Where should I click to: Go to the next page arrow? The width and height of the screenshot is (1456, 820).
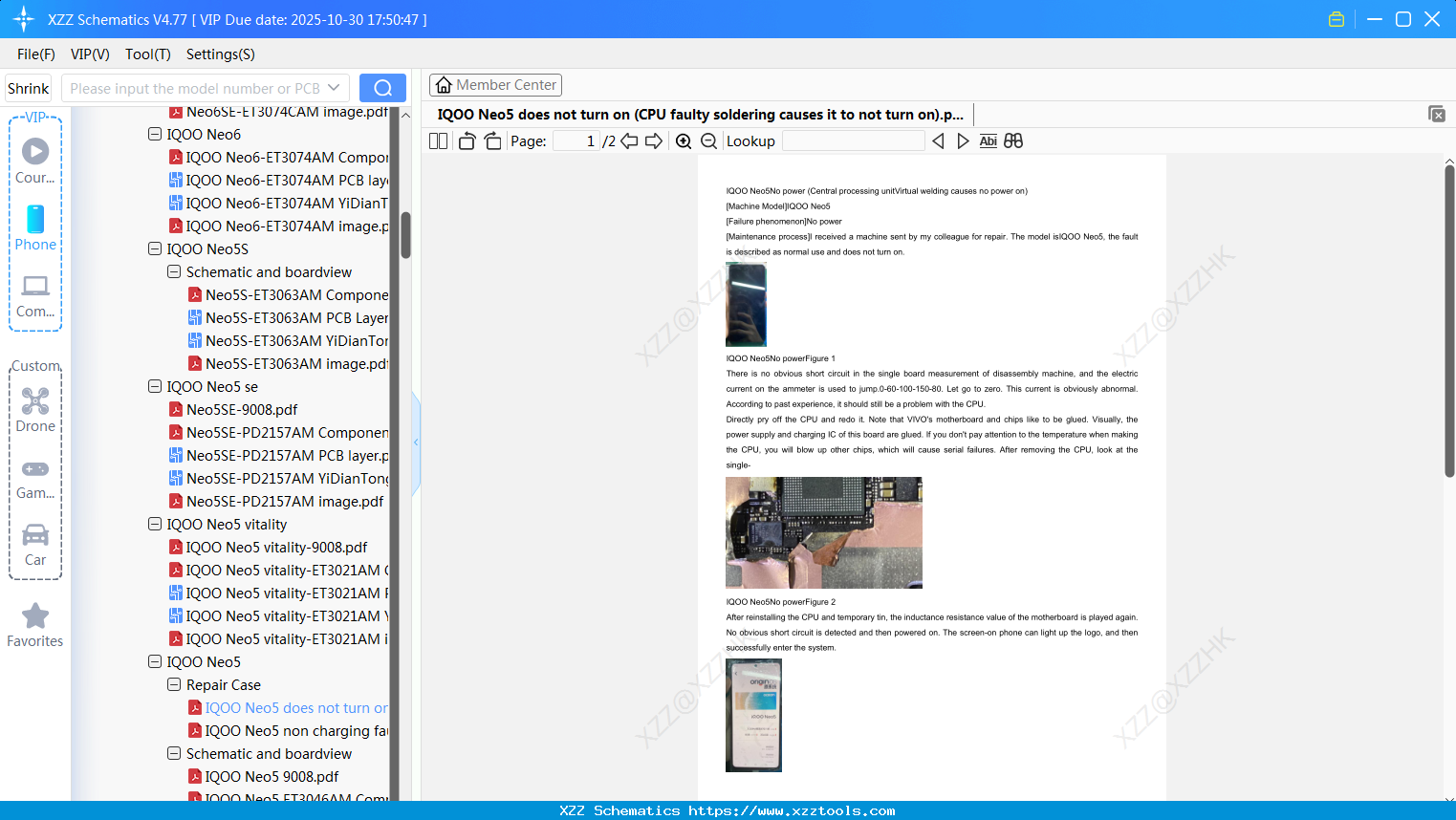coord(654,141)
